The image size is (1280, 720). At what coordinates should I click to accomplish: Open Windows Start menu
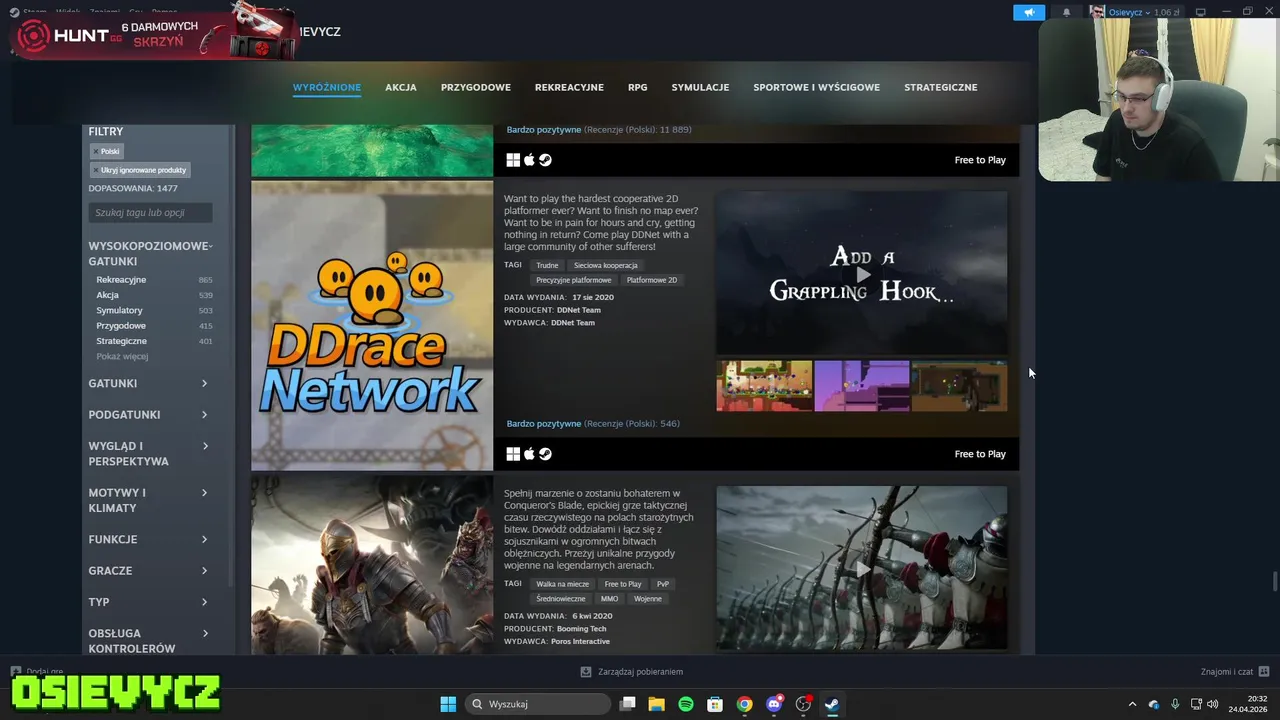(448, 704)
